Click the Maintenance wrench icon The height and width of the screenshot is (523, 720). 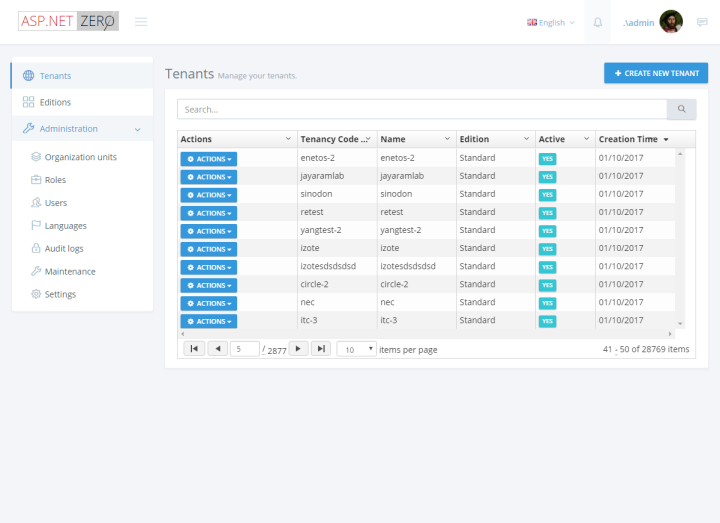(36, 271)
